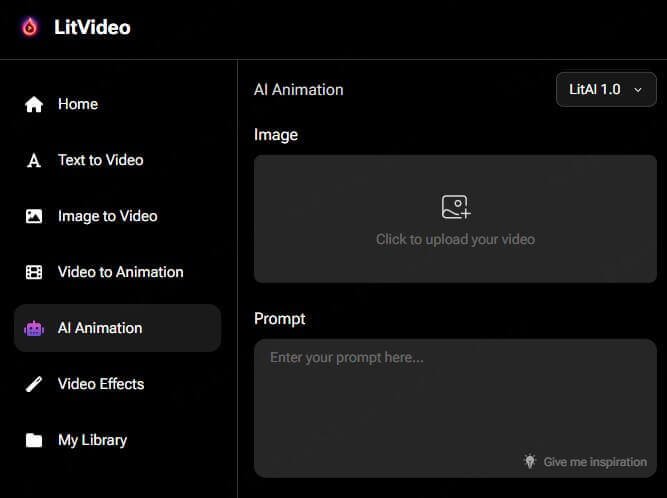Click the film strip Video to Animation icon
Image resolution: width=667 pixels, height=498 pixels.
click(34, 272)
